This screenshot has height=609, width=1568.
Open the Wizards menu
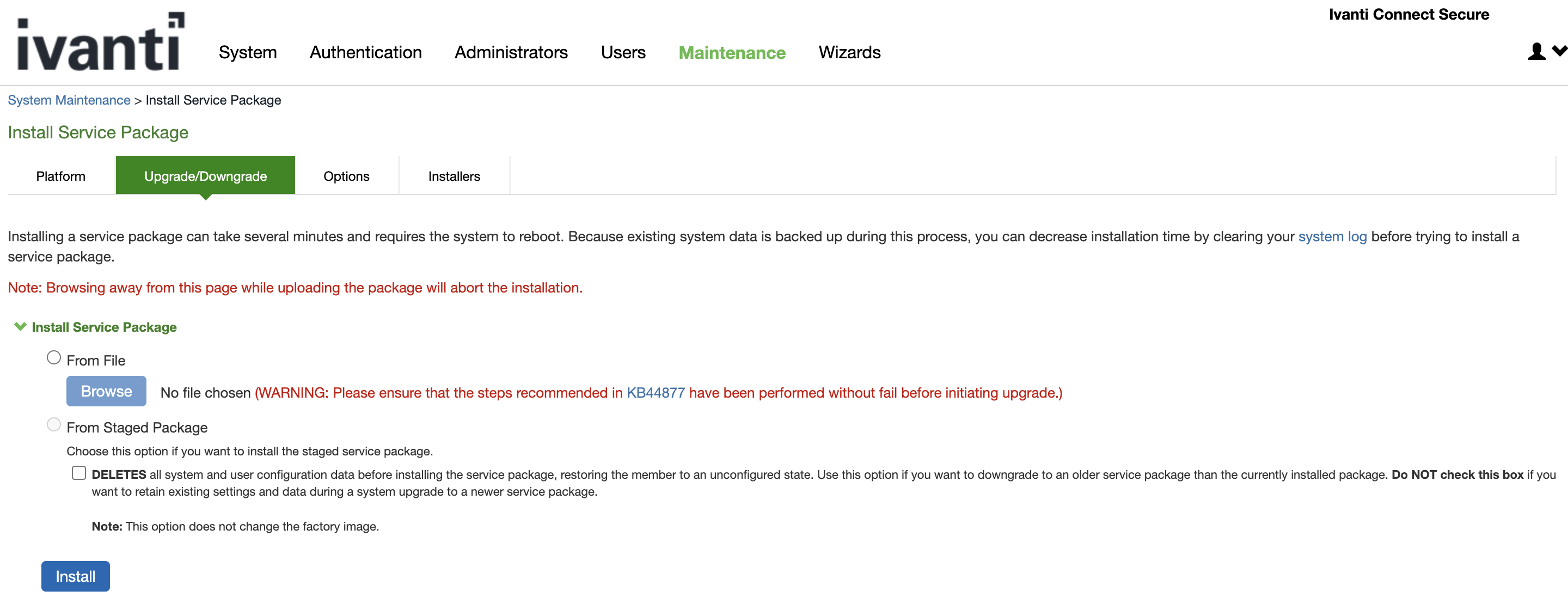(849, 52)
